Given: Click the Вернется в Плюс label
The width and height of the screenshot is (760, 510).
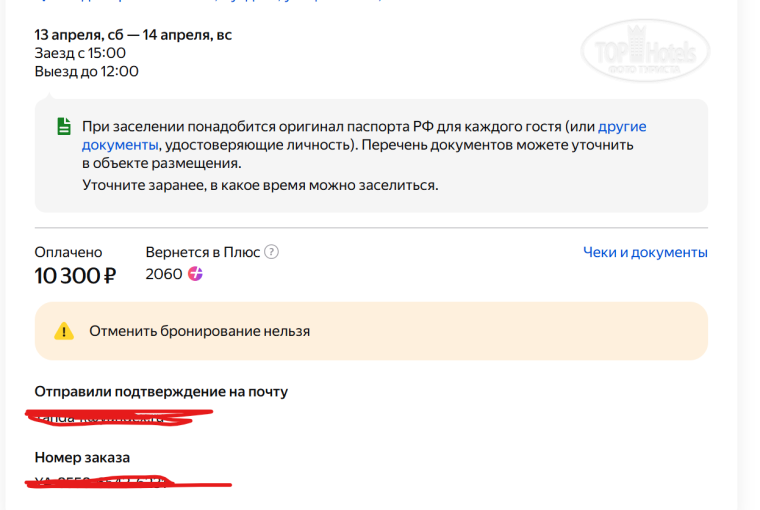Looking at the screenshot, I should pyautogui.click(x=203, y=252).
